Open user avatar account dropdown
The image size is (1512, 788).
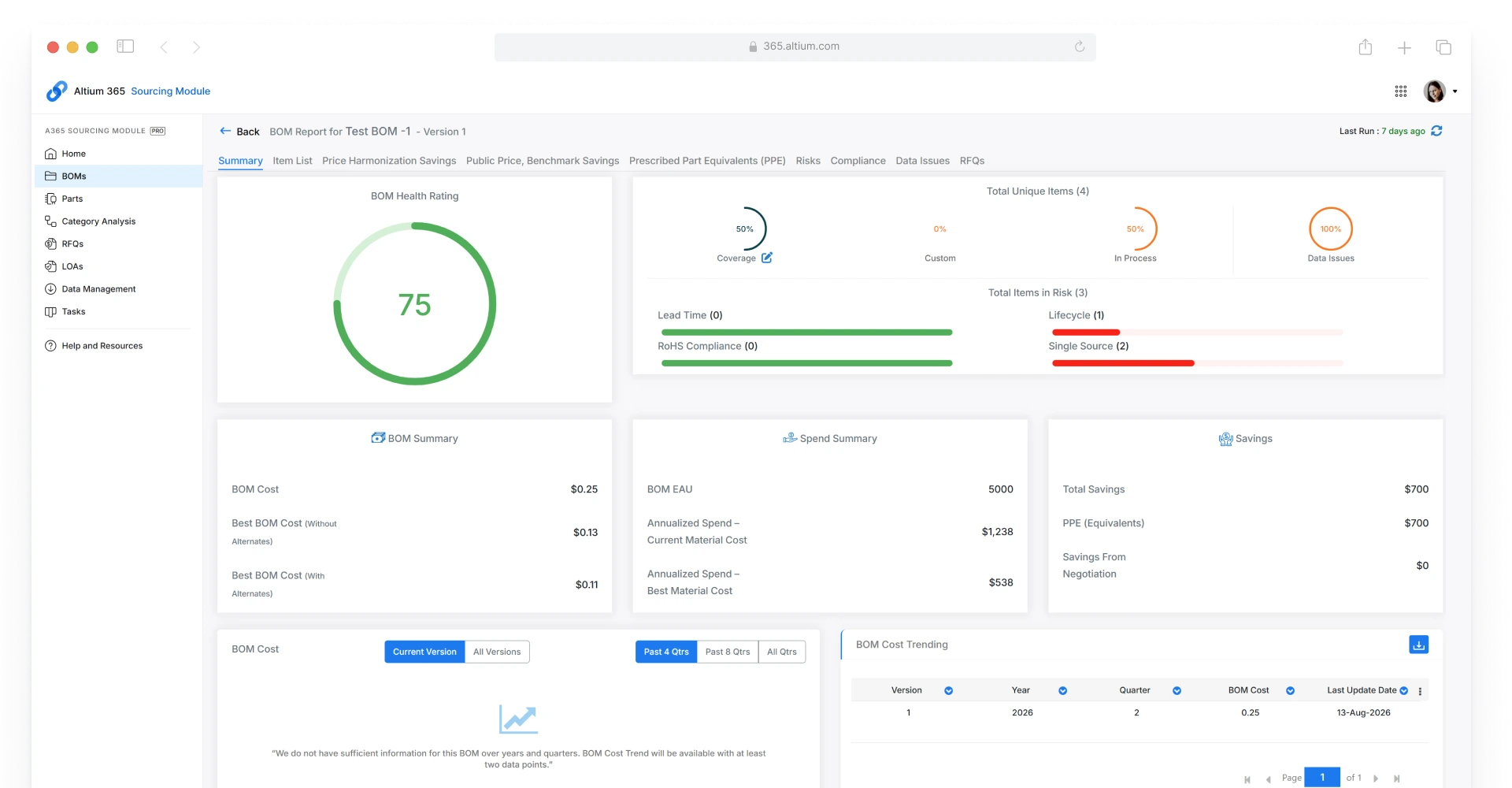1440,91
